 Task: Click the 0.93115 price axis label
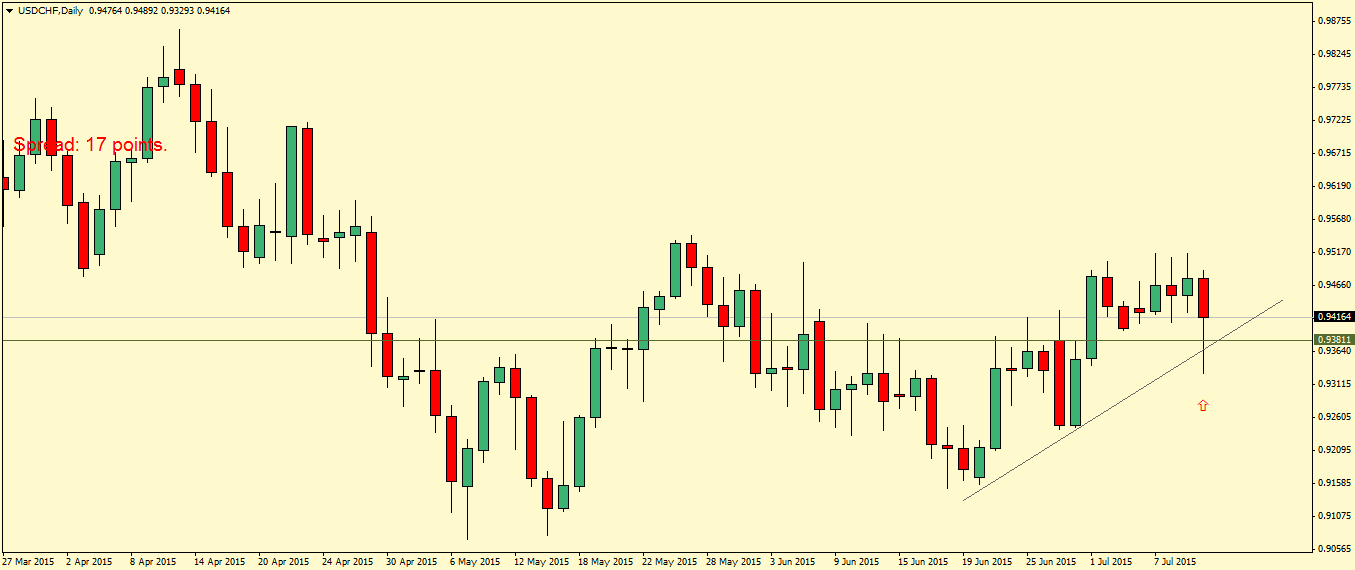coord(1335,383)
